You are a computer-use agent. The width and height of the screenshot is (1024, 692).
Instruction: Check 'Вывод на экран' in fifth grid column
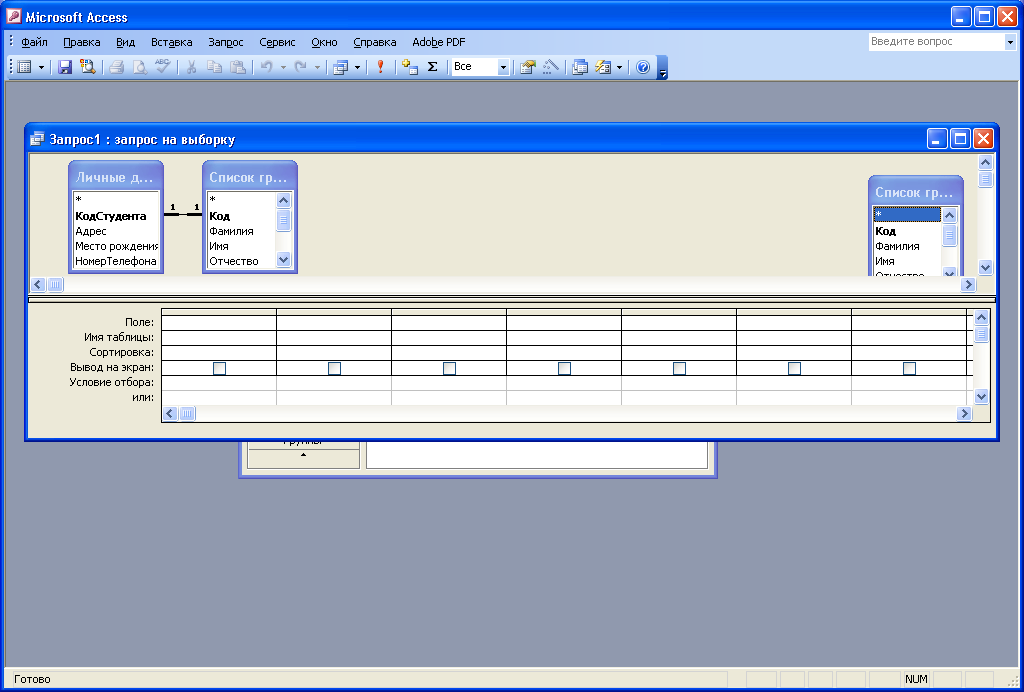[679, 368]
